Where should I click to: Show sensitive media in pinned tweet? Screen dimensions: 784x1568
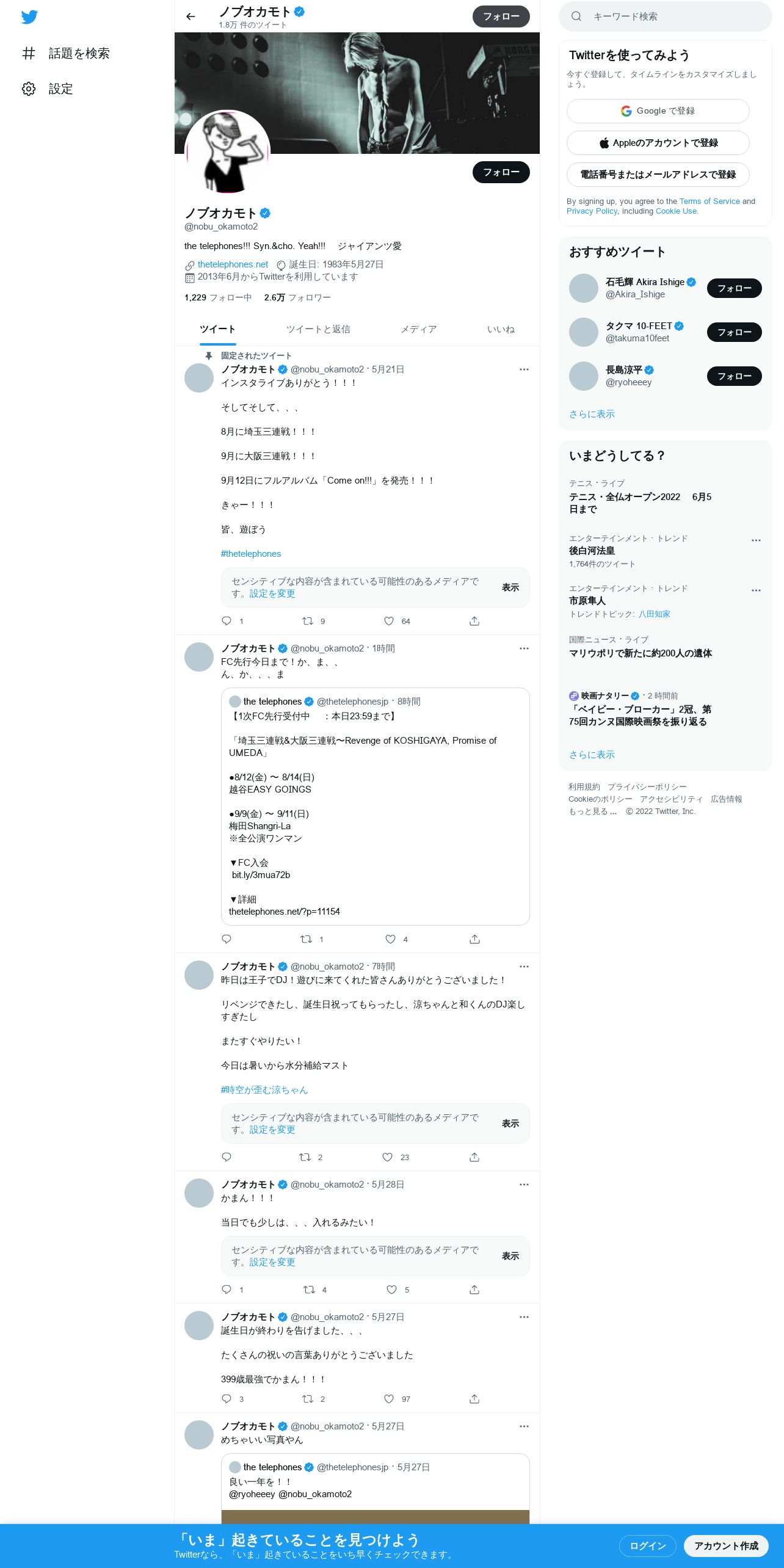point(510,587)
